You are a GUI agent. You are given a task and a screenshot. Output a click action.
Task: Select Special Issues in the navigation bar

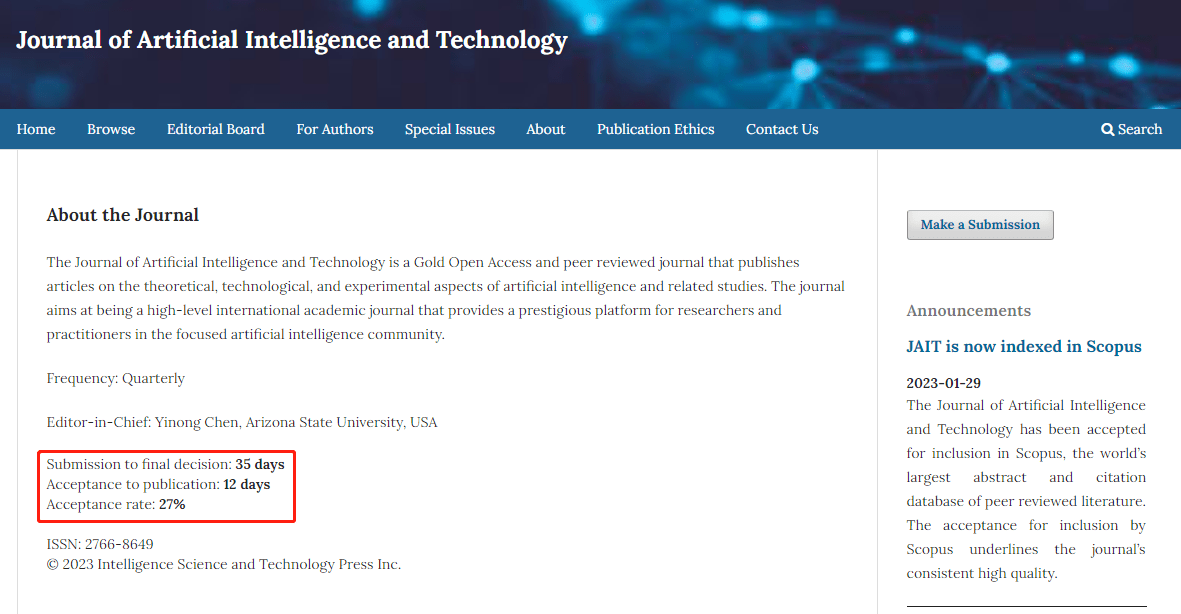tap(450, 130)
